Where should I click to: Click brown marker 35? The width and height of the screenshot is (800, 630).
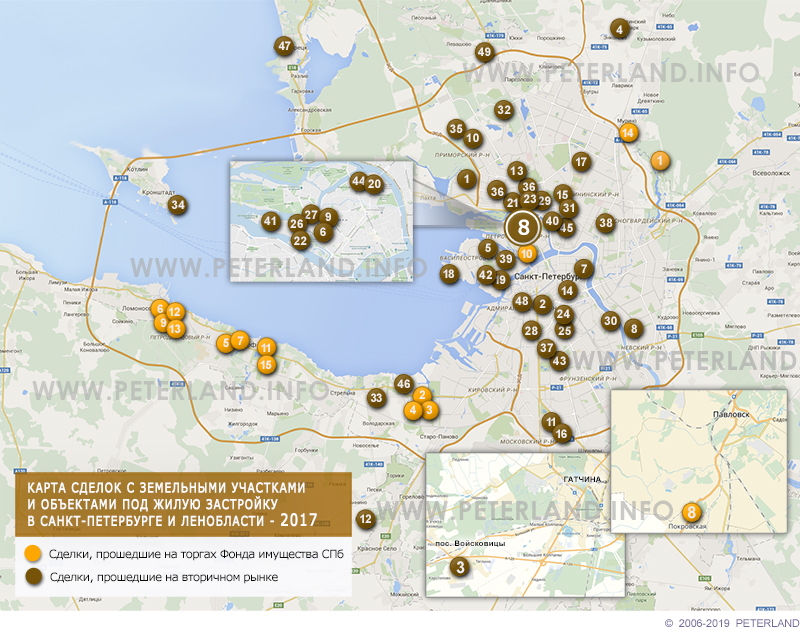[x=456, y=129]
